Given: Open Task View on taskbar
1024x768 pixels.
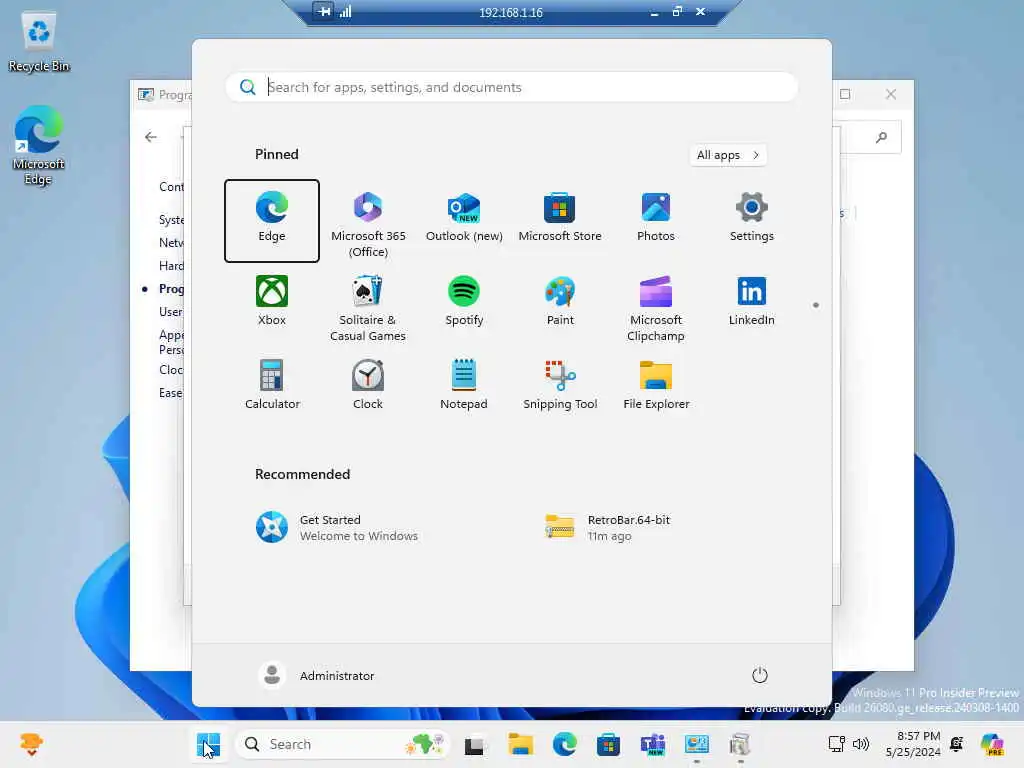Looking at the screenshot, I should (475, 744).
